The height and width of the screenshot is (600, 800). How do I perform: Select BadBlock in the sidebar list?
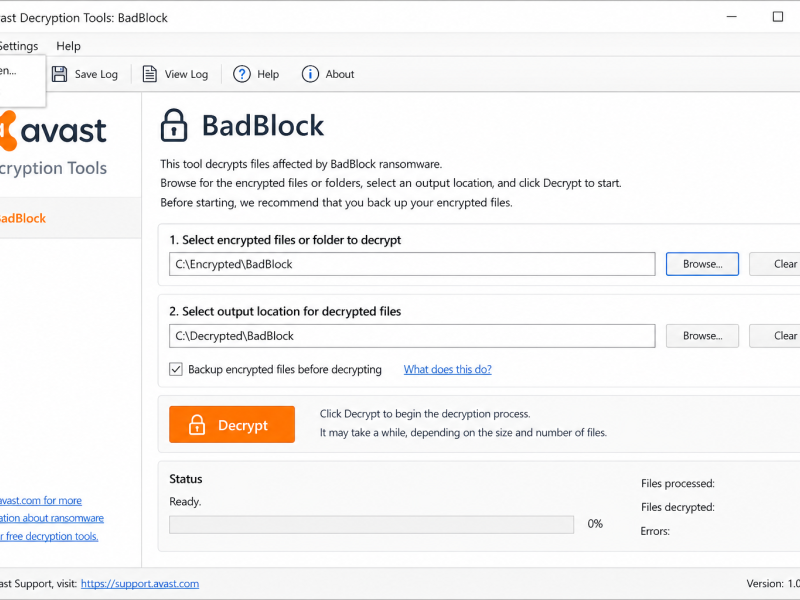tap(70, 218)
